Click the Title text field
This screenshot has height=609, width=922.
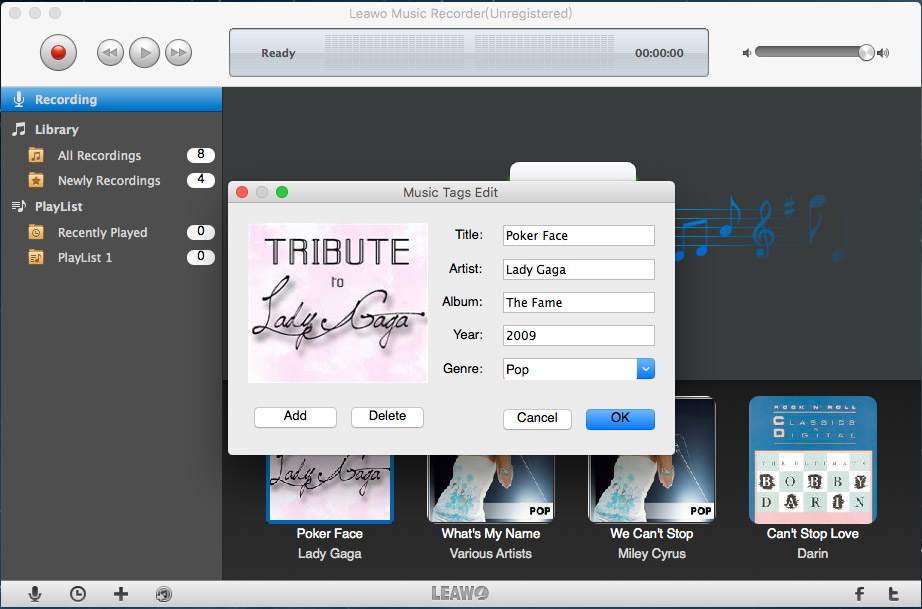coord(578,236)
